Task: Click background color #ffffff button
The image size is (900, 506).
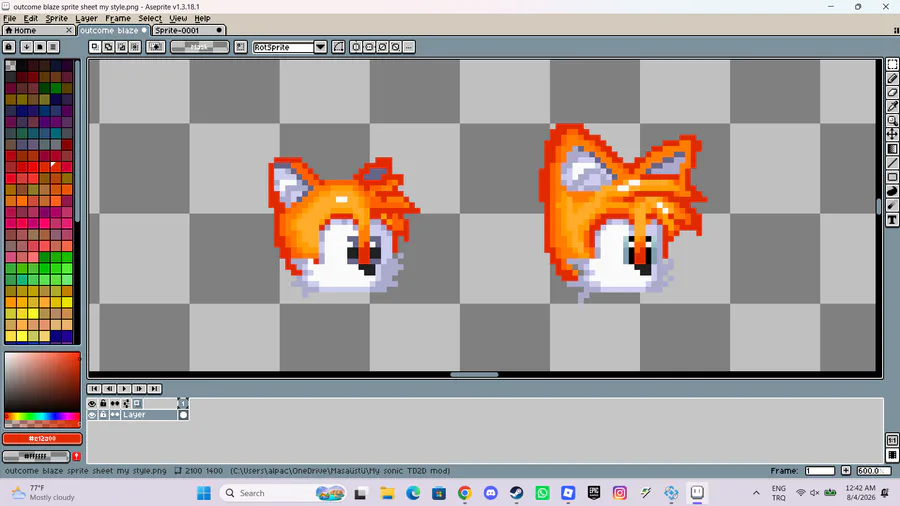Action: 36,456
